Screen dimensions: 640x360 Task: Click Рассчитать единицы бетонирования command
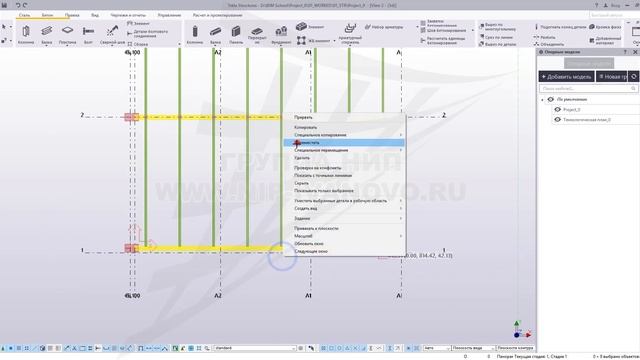(443, 40)
